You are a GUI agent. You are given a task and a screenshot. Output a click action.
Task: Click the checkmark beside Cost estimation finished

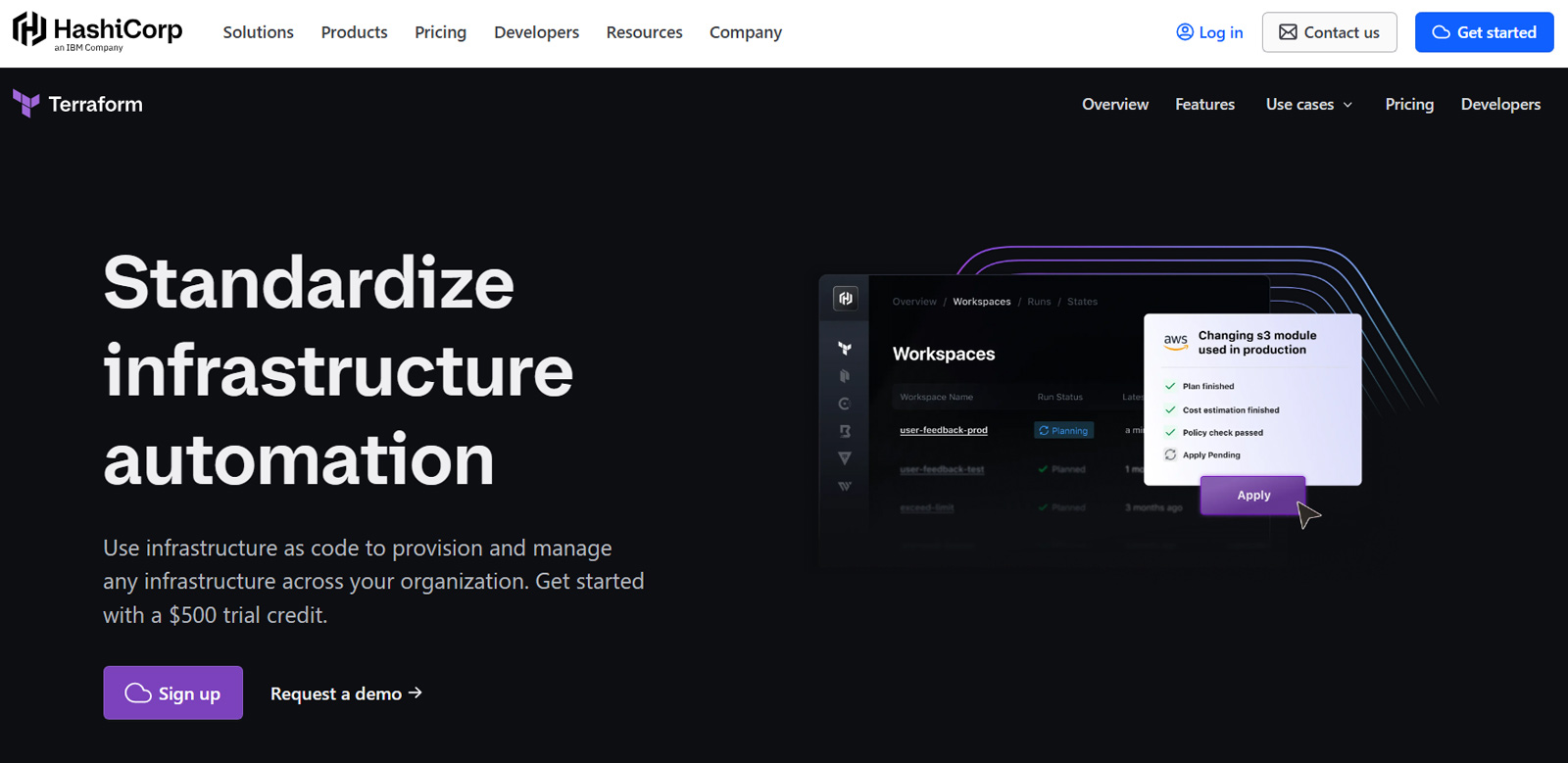click(x=1170, y=409)
